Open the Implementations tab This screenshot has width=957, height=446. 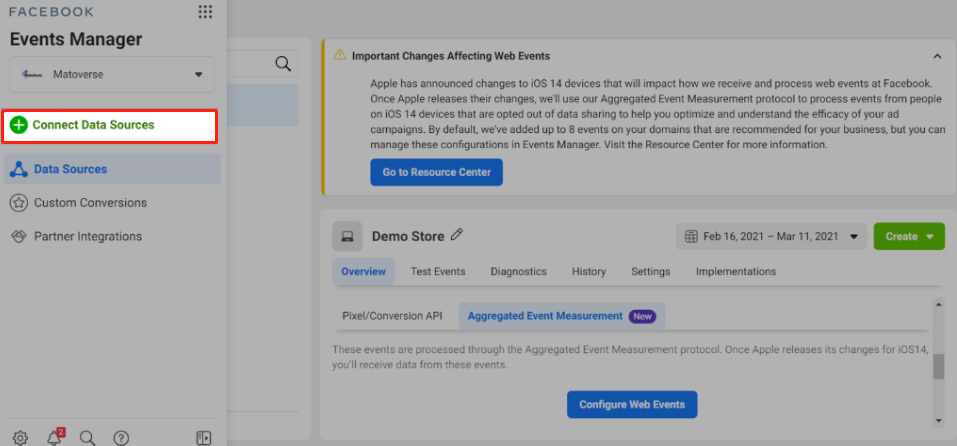736,272
